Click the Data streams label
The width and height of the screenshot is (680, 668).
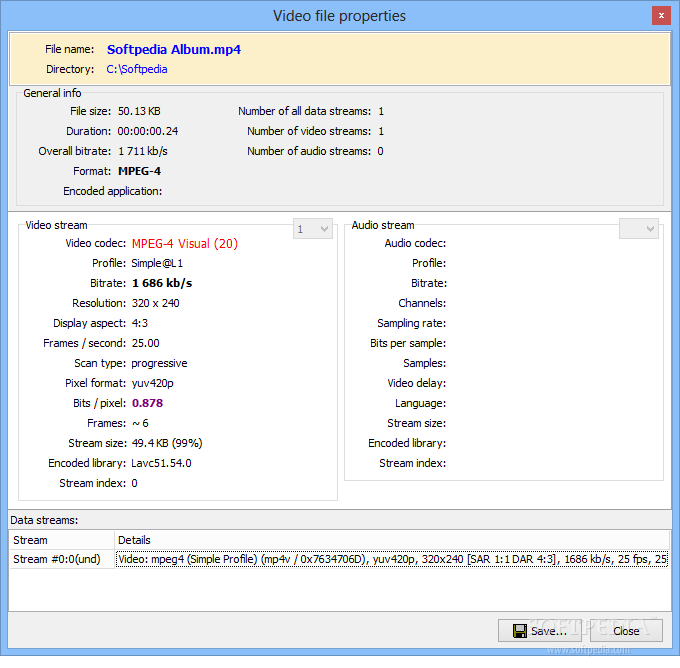[x=44, y=520]
